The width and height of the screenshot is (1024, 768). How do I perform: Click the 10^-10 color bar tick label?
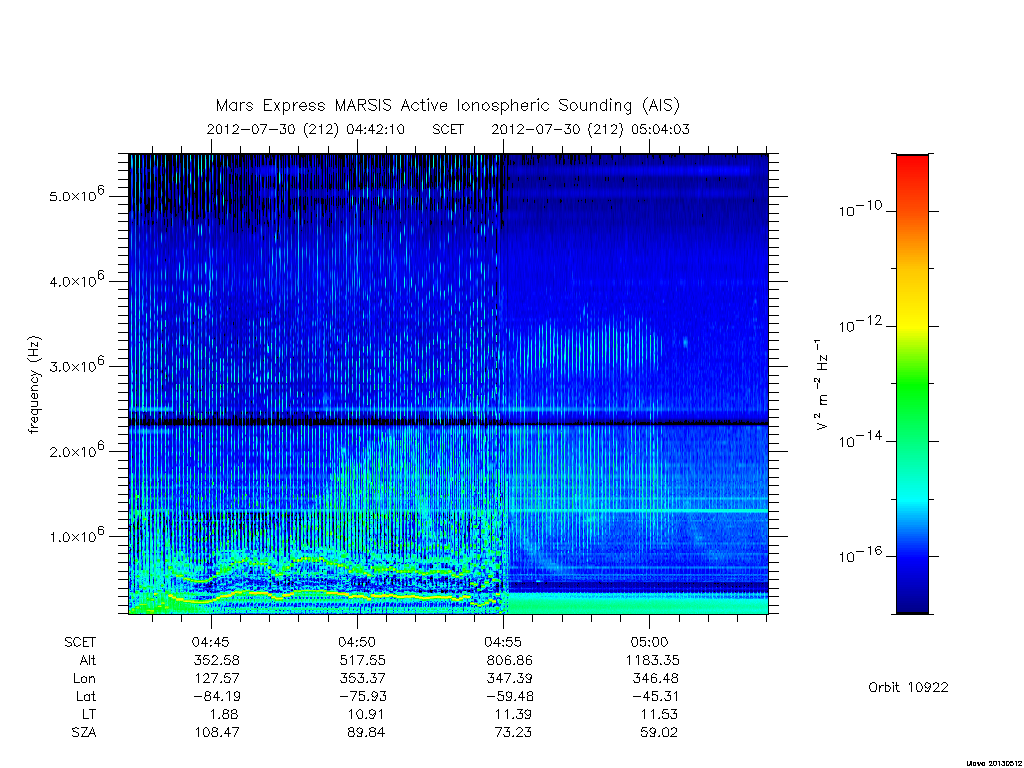(860, 209)
